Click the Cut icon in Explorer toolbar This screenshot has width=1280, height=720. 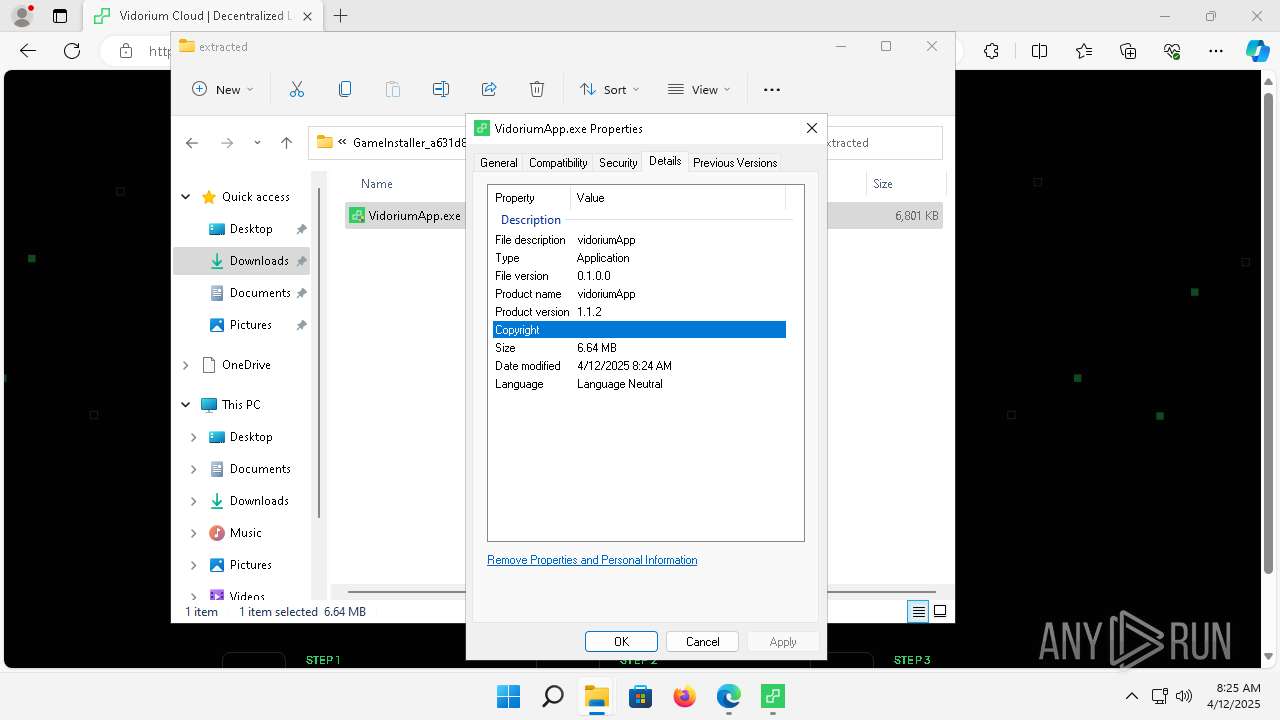(x=297, y=89)
